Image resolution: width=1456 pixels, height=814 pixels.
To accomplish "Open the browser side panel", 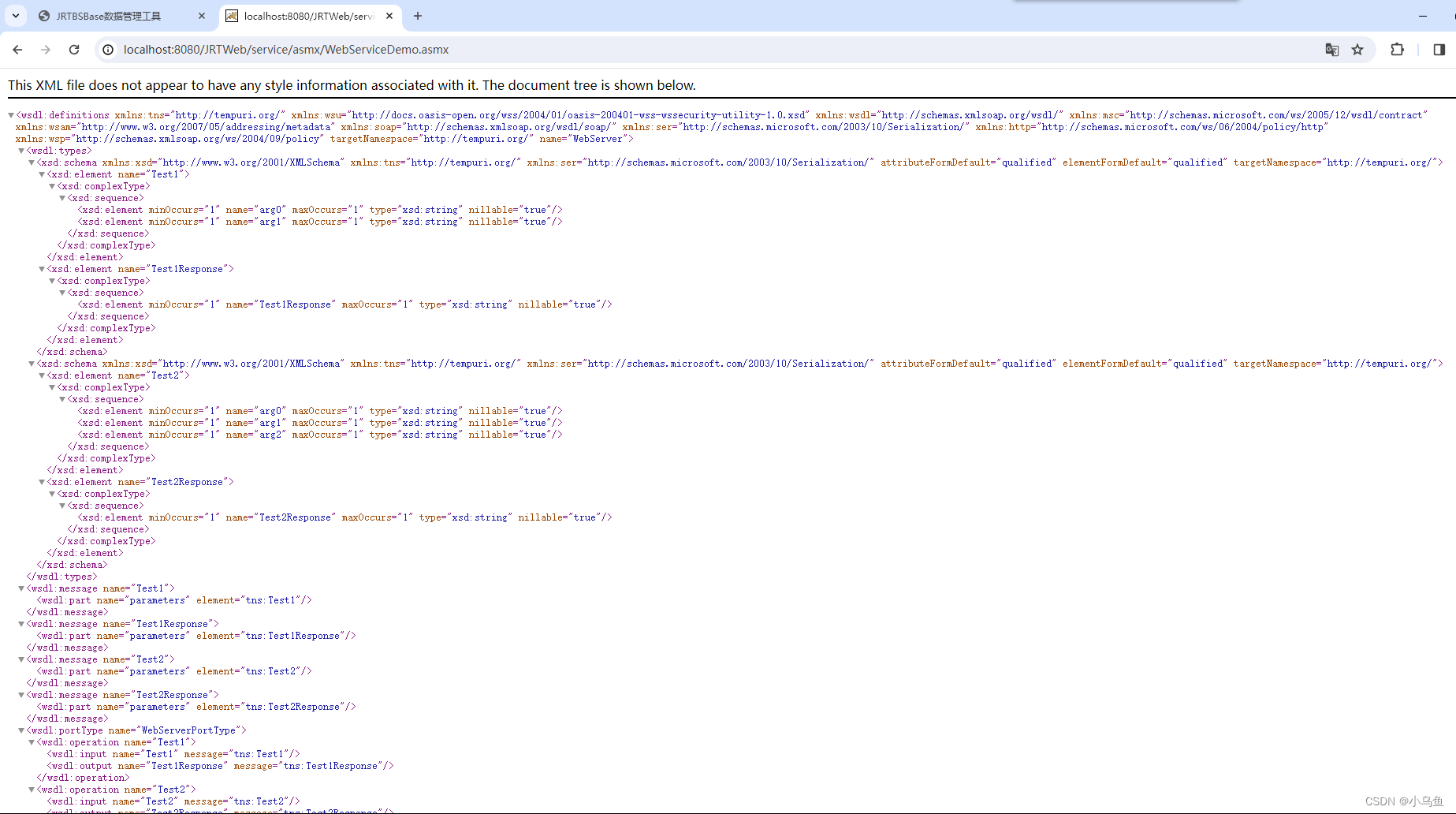I will point(1439,50).
